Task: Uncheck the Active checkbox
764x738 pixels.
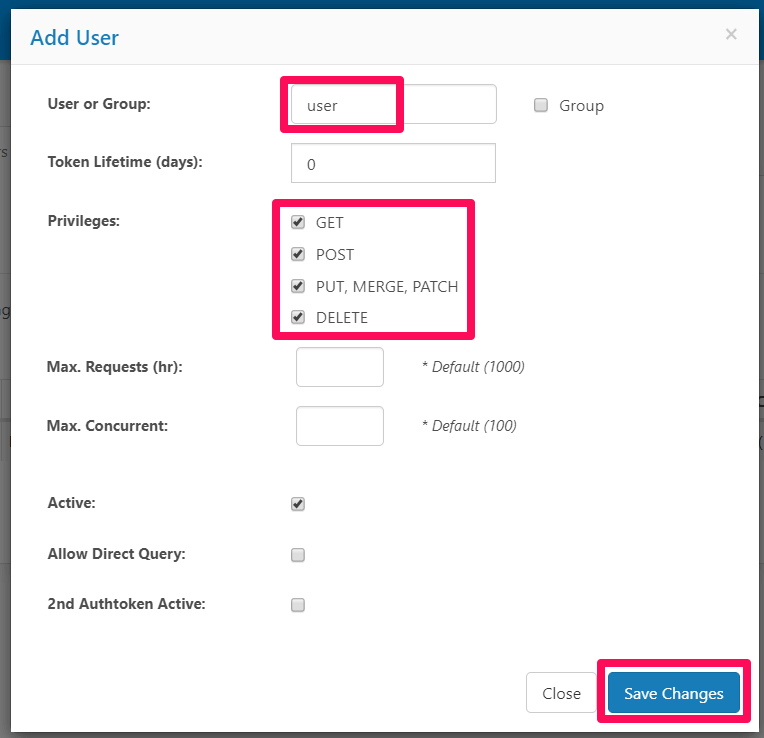Action: pyautogui.click(x=298, y=504)
